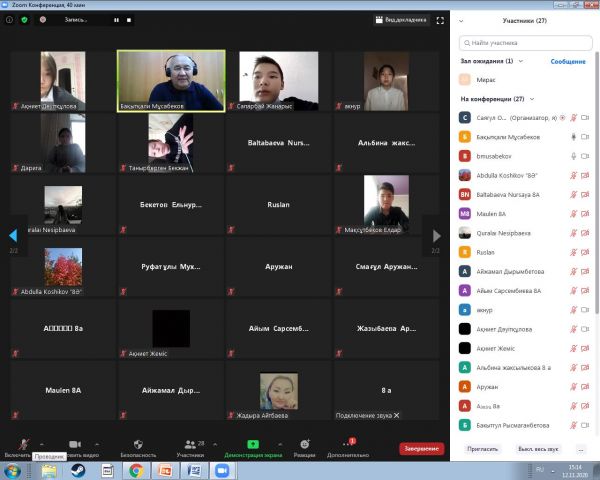The height and width of the screenshot is (480, 600).
Task: Click the red Завершение end button
Action: (x=421, y=449)
